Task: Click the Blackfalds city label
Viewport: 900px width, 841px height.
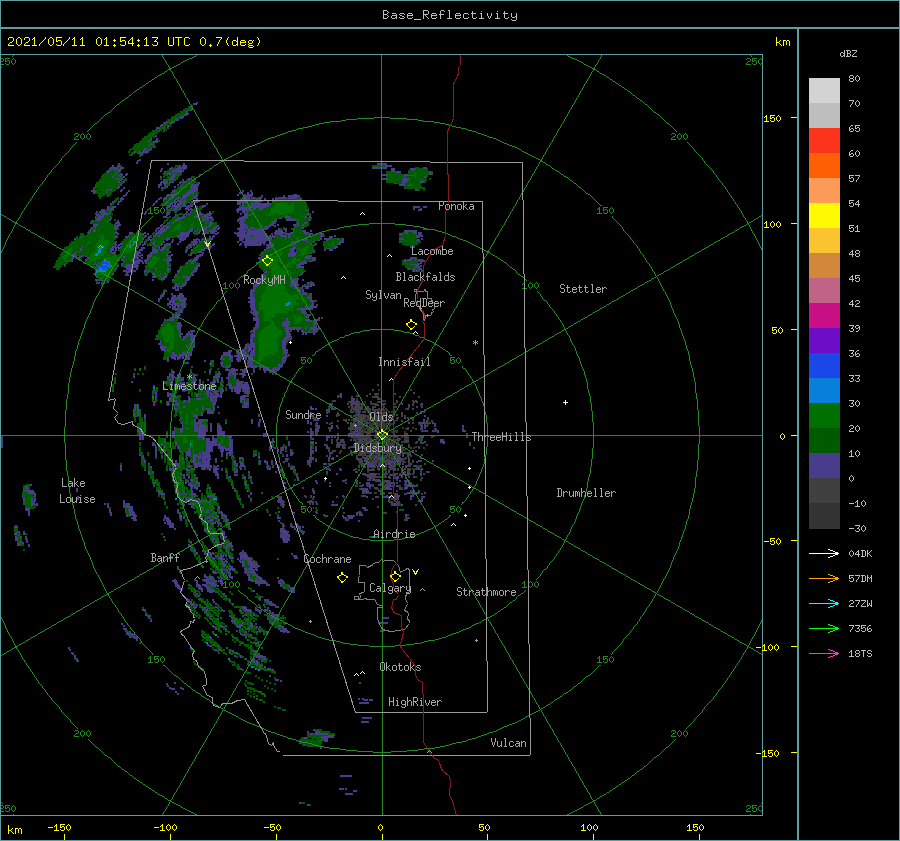Action: pyautogui.click(x=425, y=277)
